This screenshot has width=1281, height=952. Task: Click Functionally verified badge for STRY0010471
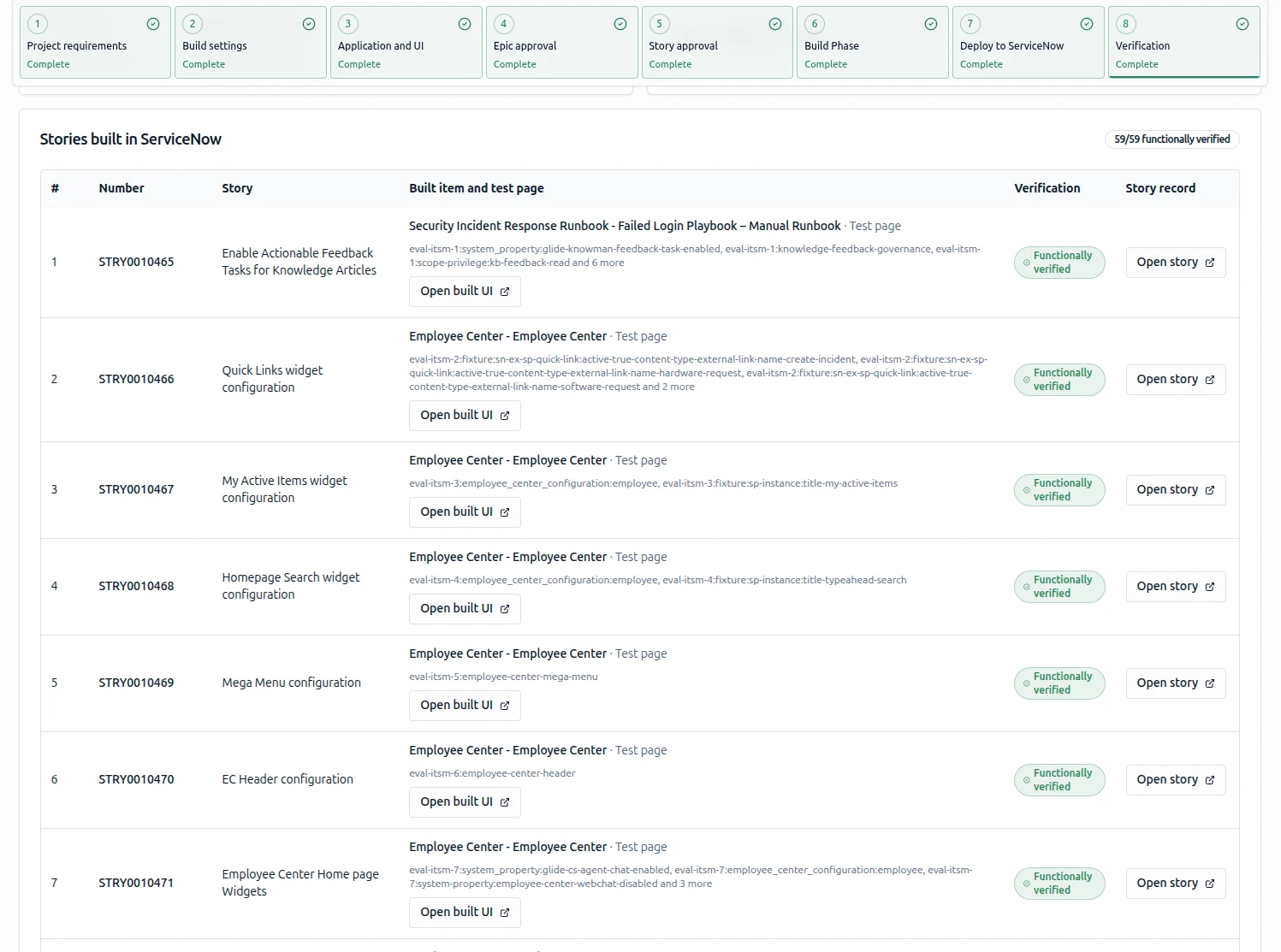[1059, 884]
